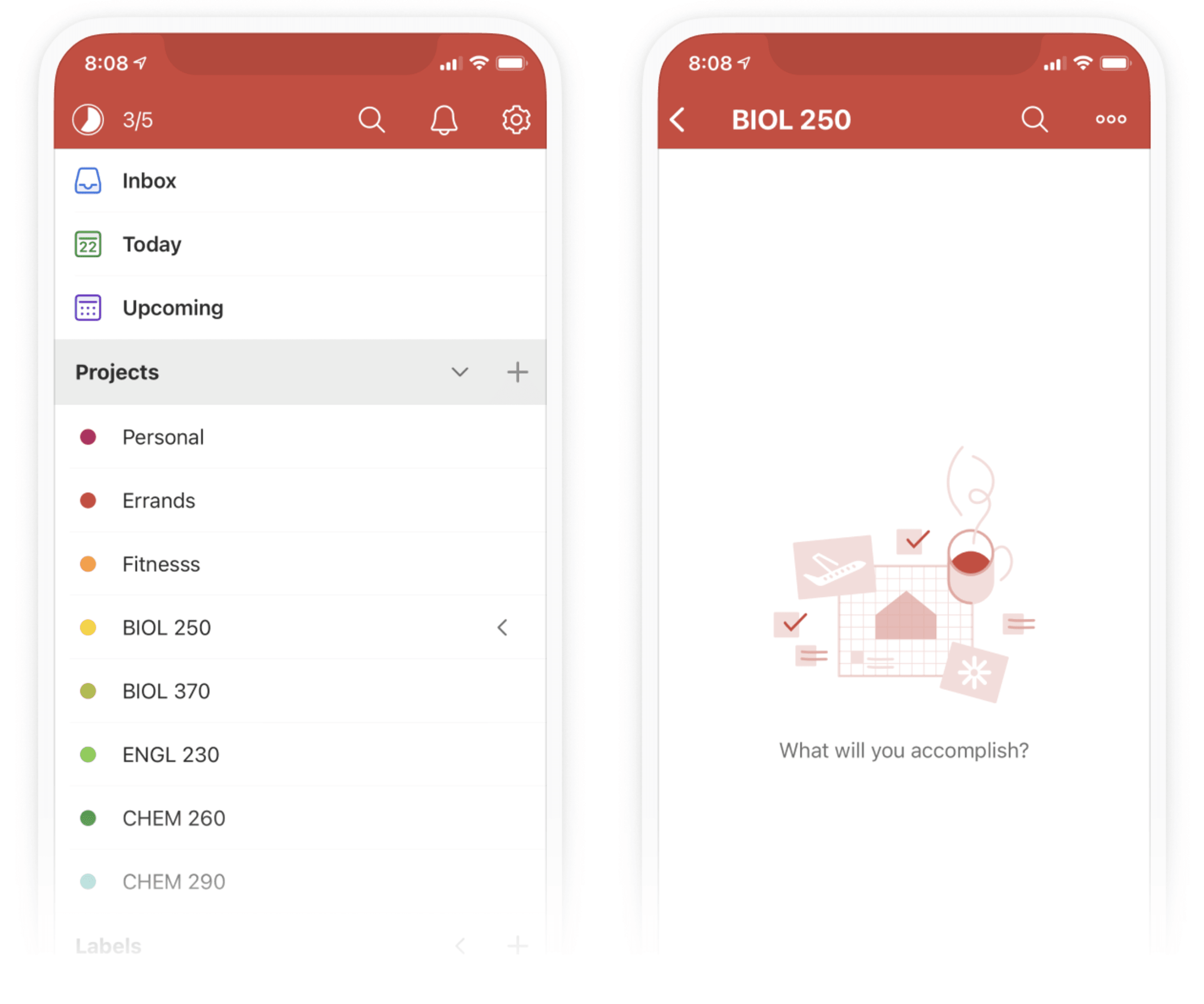Screen dimensions: 1204x1004
Task: Click the Upcoming grid icon
Action: (x=89, y=307)
